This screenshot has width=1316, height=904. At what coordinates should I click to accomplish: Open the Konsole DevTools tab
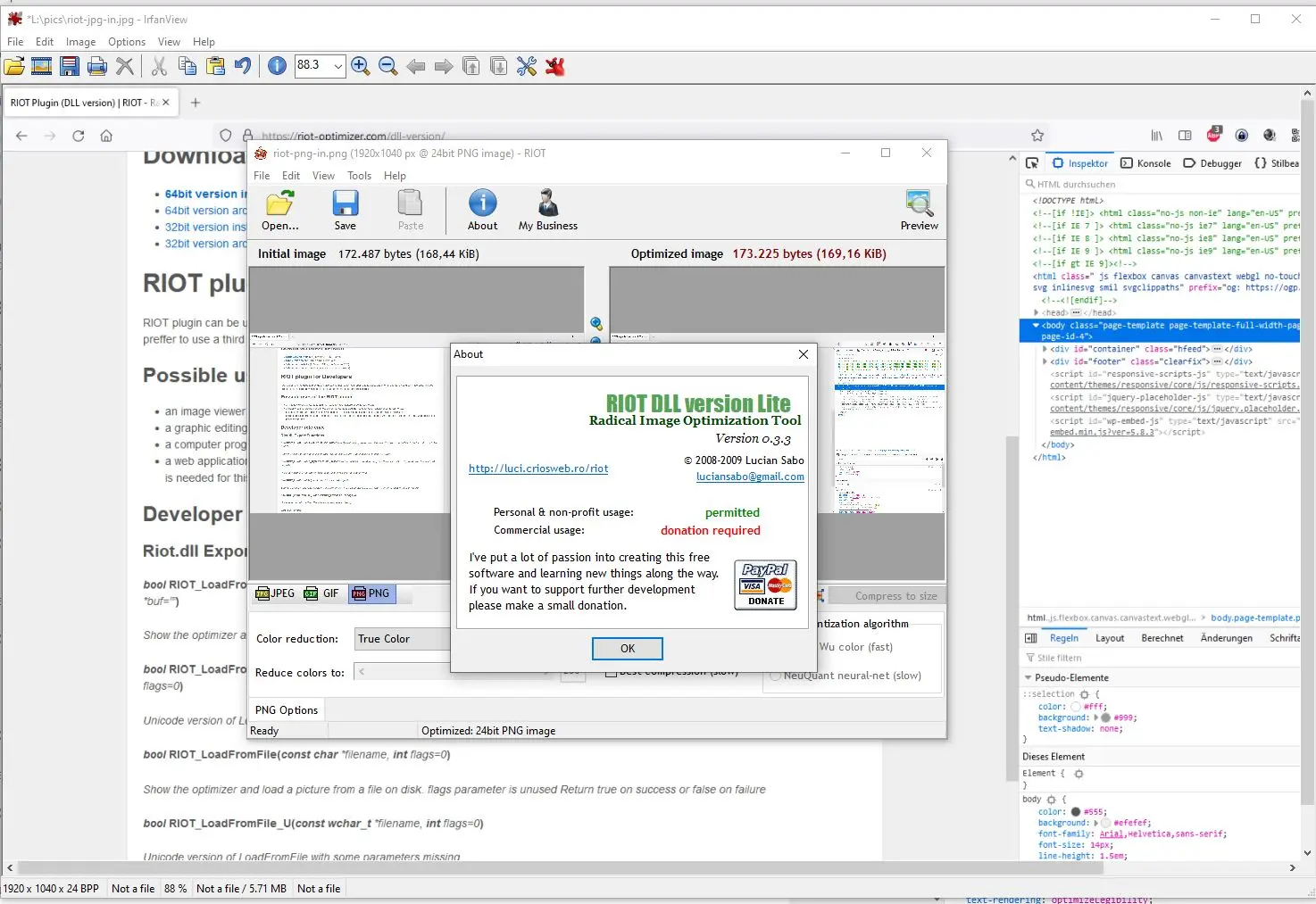coord(1145,163)
